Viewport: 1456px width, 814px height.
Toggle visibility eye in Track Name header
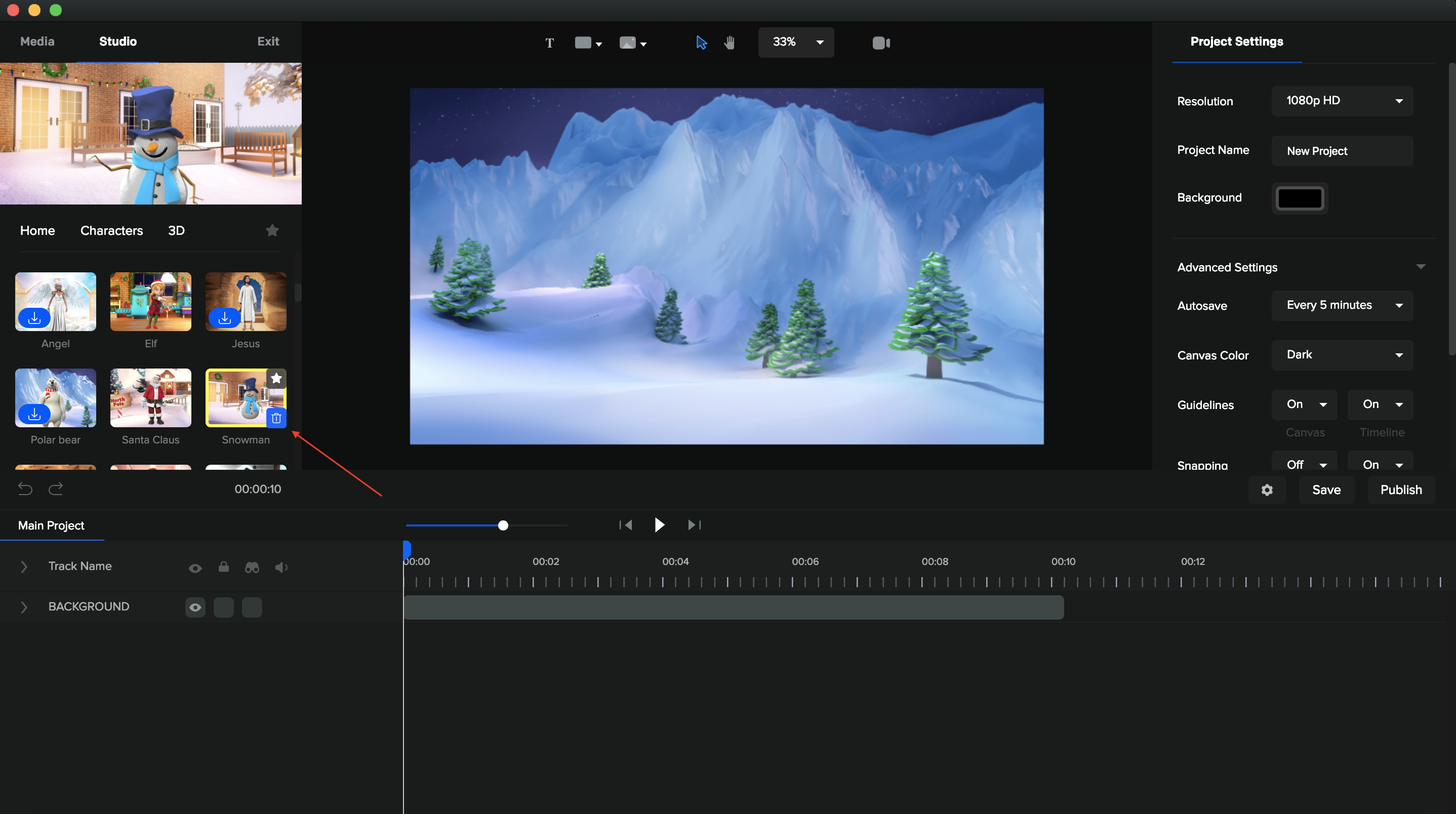pos(195,568)
